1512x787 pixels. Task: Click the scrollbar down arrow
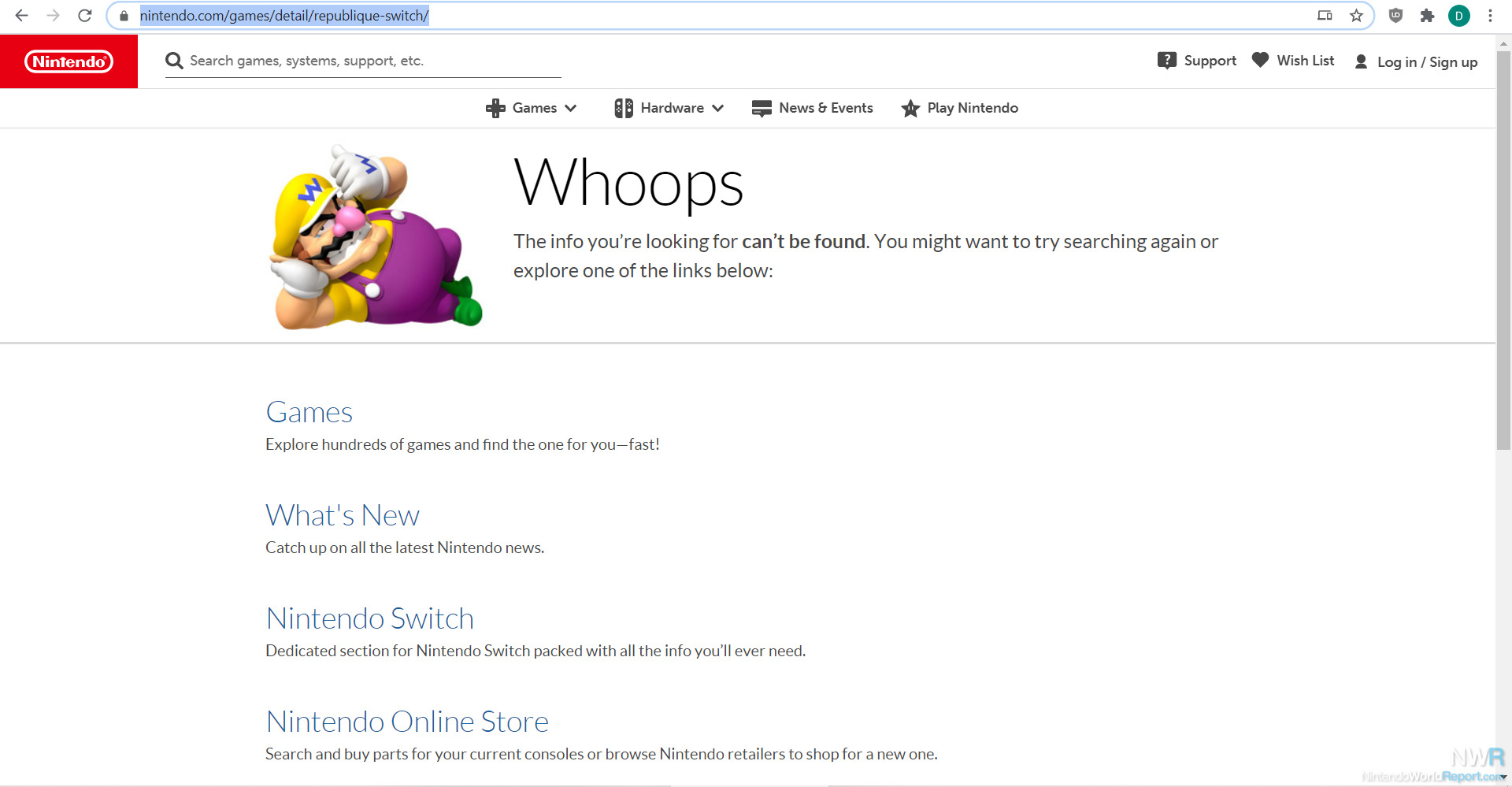tap(1503, 778)
